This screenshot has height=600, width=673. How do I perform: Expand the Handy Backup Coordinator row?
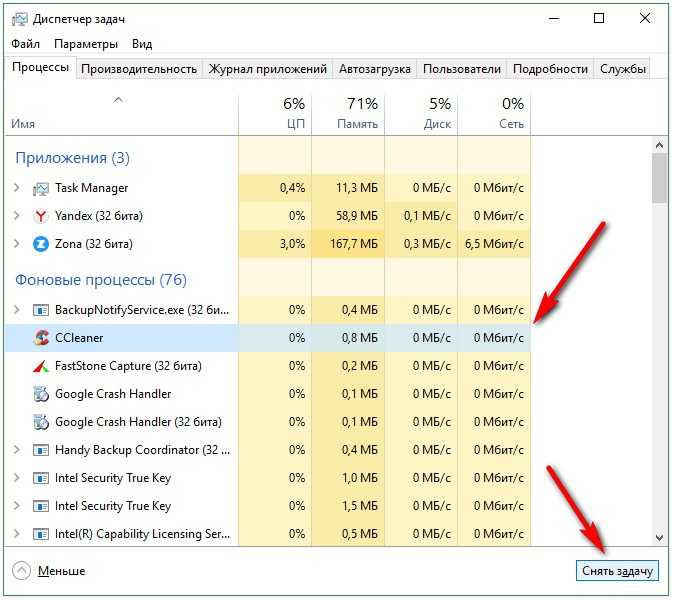(x=17, y=449)
